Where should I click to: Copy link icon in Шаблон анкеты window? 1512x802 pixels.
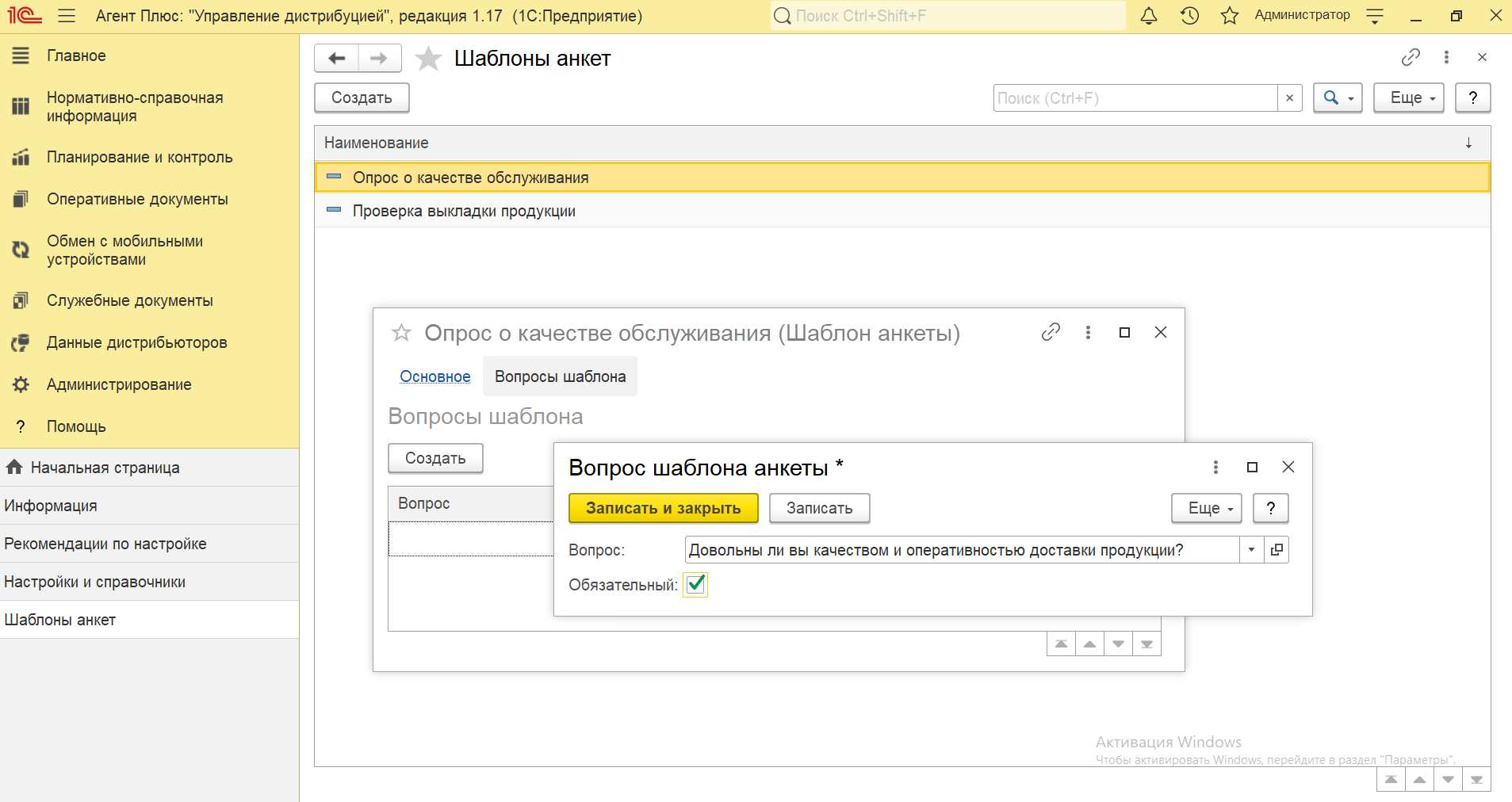point(1051,332)
